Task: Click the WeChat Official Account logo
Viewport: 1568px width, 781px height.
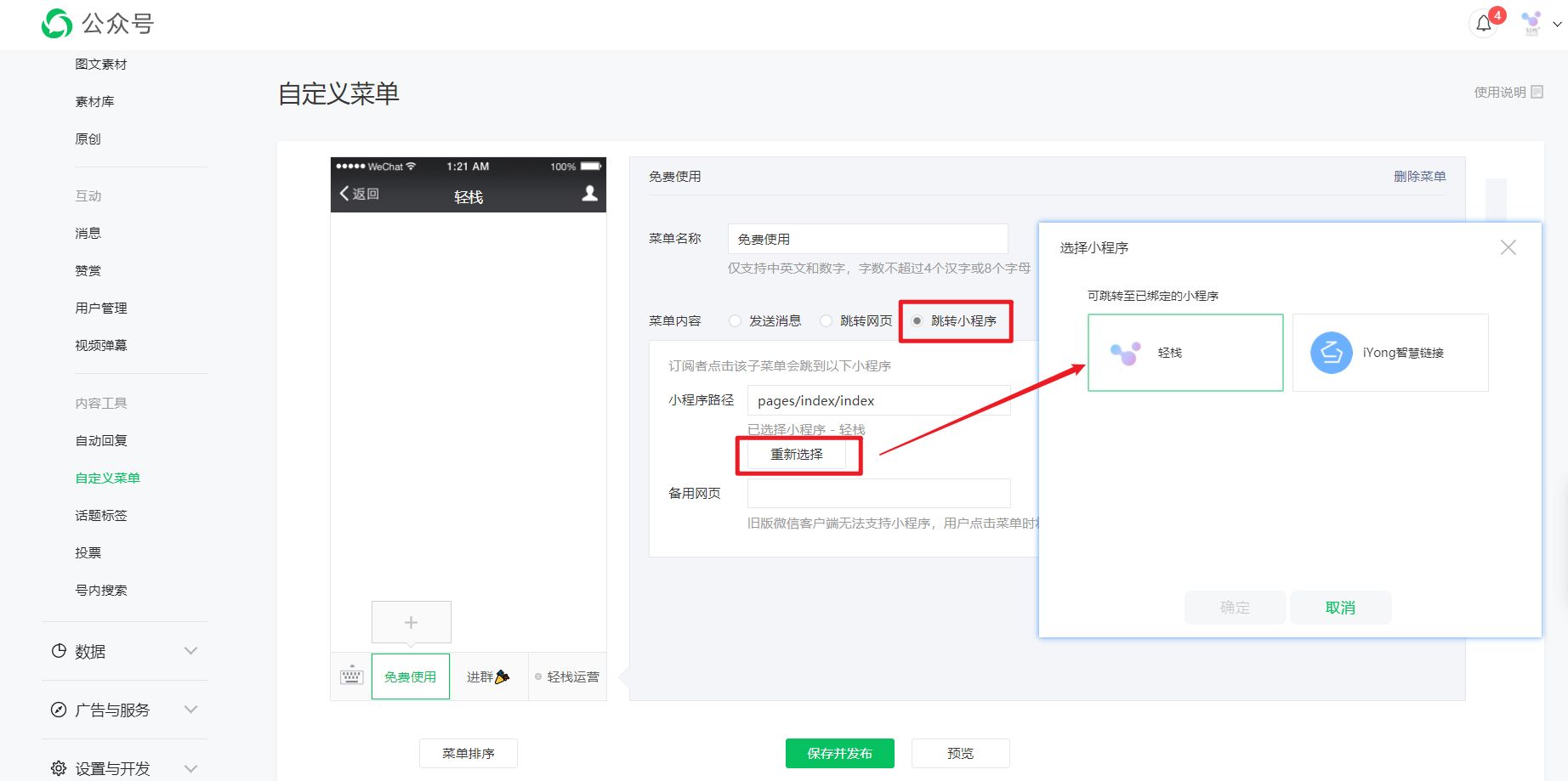Action: [98, 24]
